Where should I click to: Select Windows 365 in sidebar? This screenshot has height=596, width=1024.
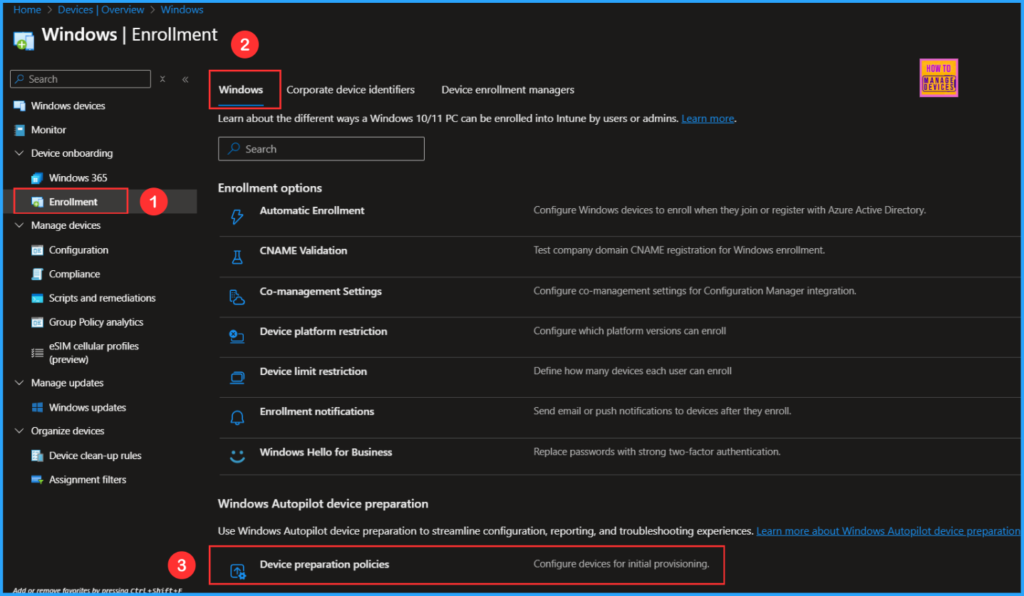coord(78,178)
